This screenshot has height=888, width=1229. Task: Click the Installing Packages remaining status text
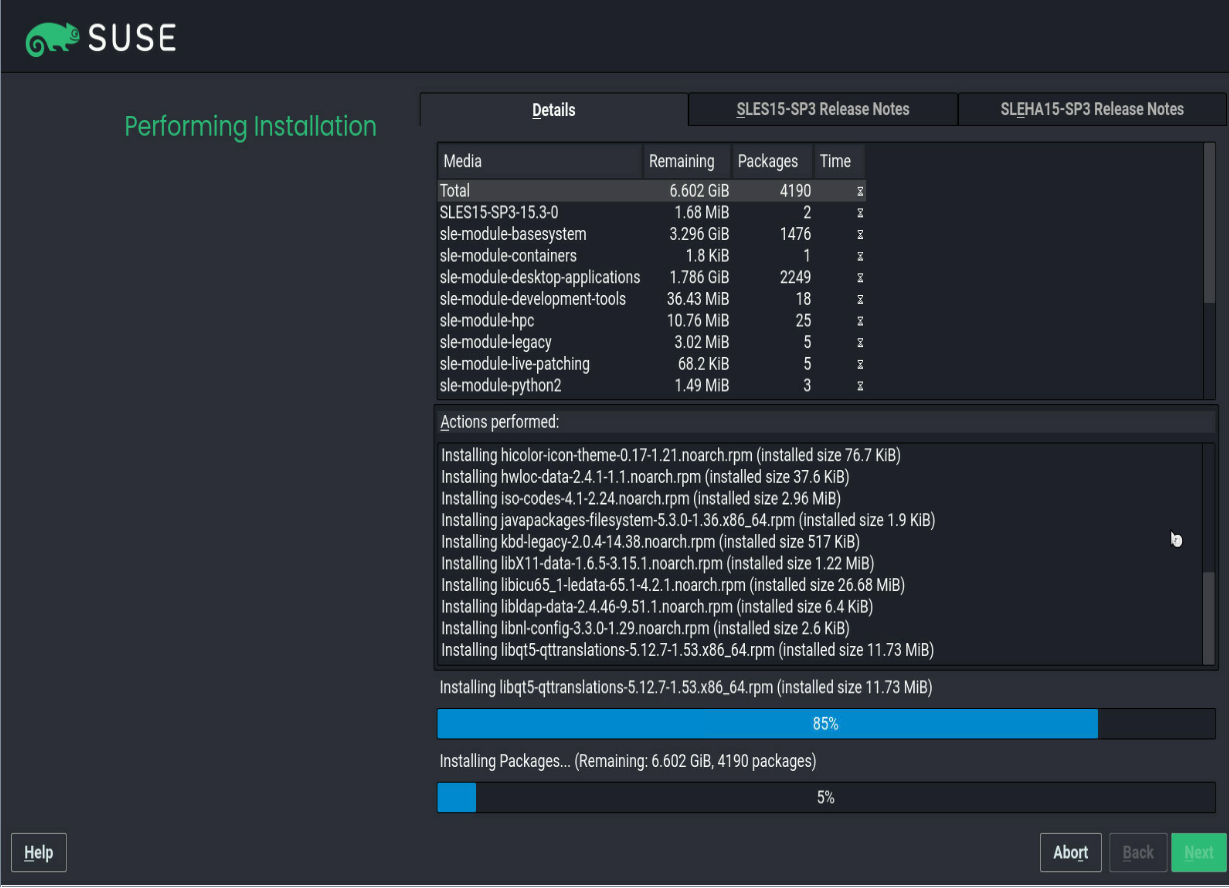(x=628, y=762)
